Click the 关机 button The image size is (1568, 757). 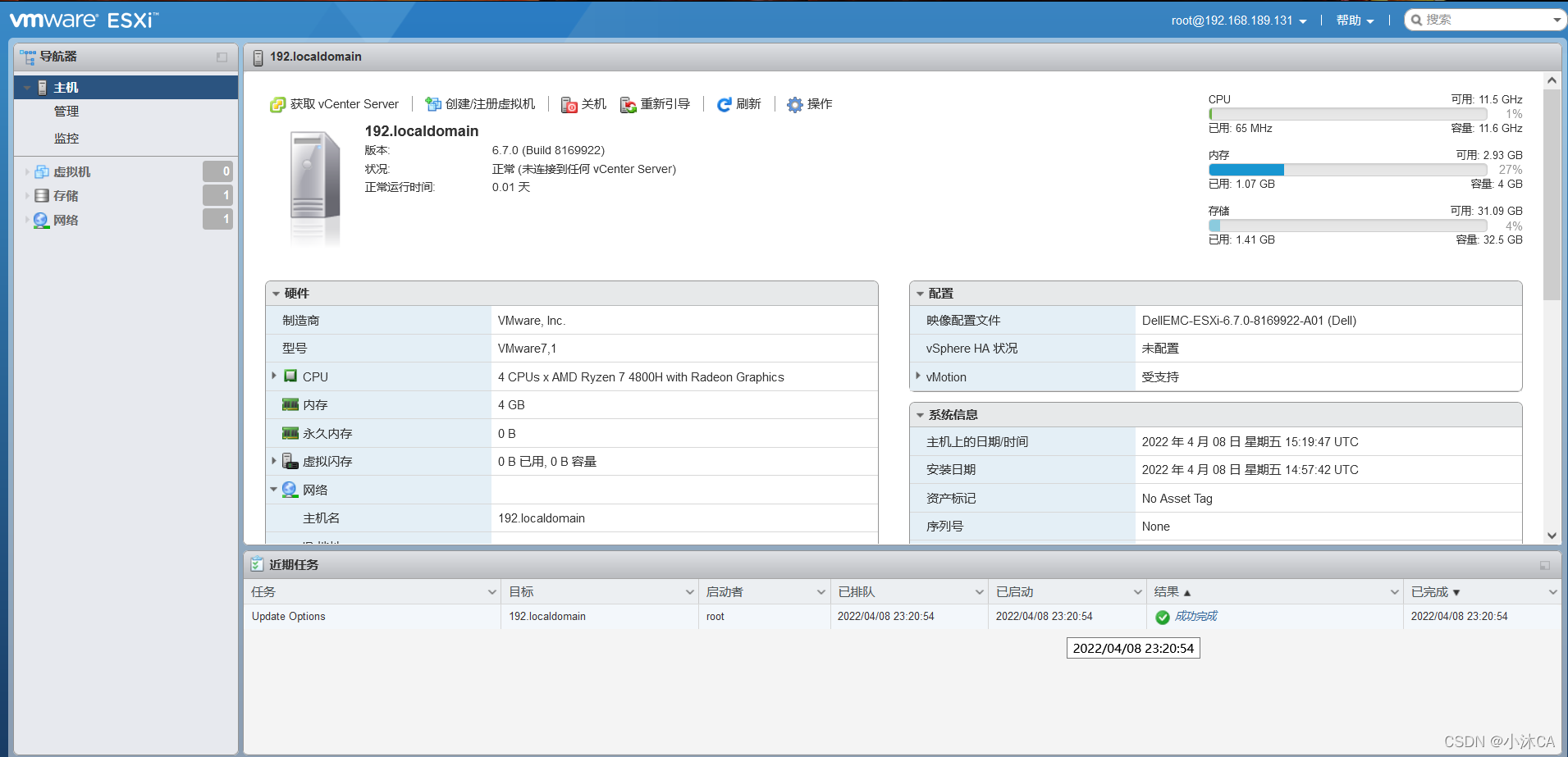click(x=584, y=104)
